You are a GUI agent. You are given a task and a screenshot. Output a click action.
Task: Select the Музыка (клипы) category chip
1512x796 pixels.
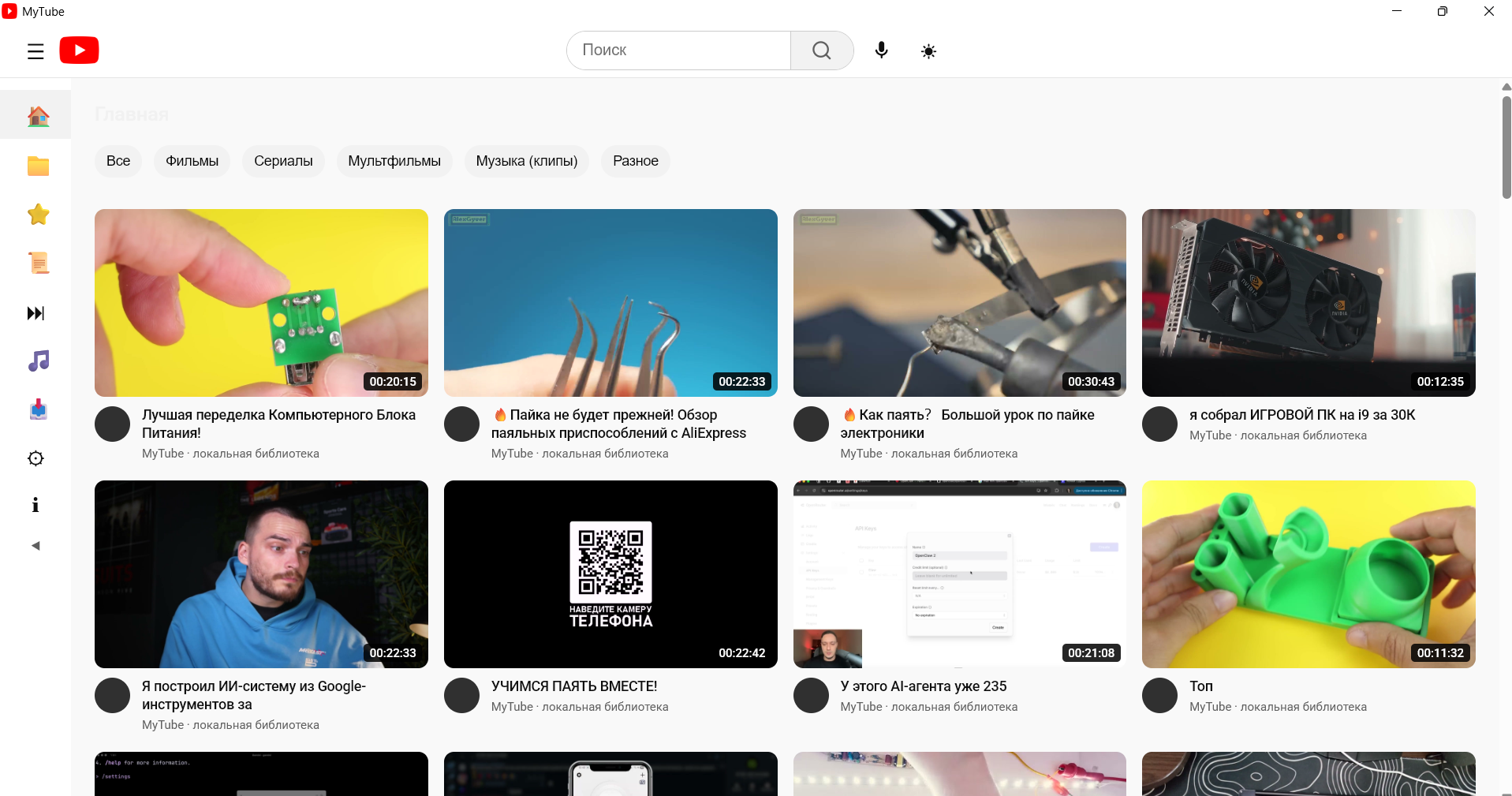527,161
